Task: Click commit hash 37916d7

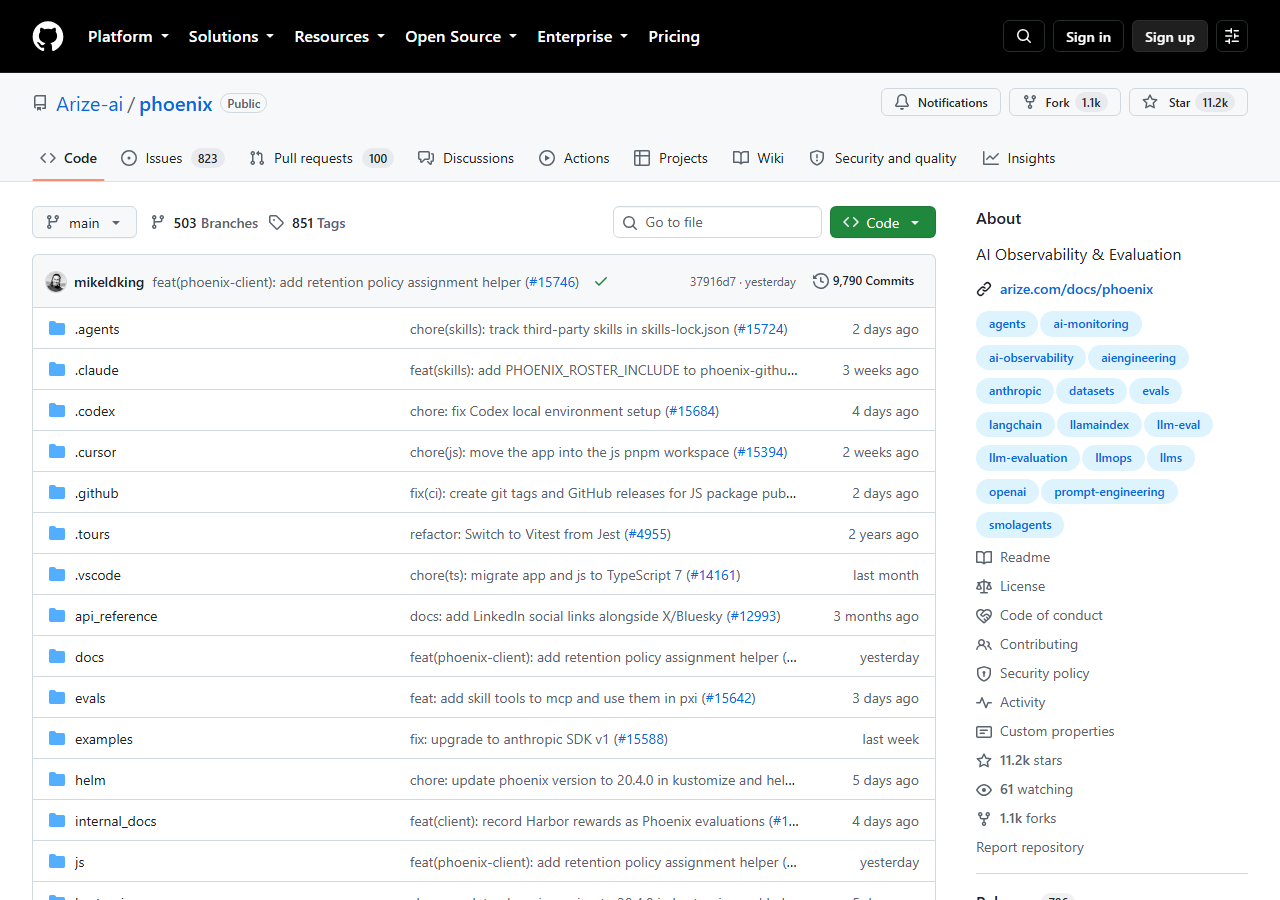Action: click(713, 282)
